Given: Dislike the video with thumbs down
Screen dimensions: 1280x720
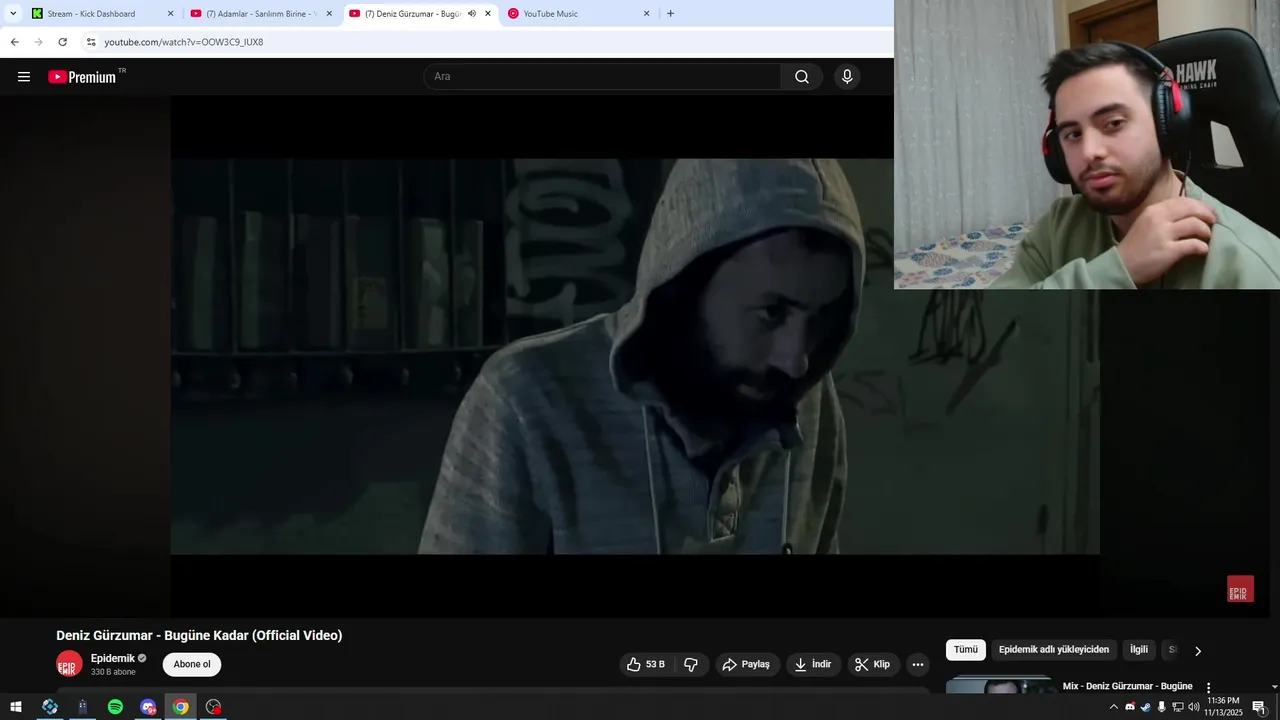Looking at the screenshot, I should pos(691,664).
